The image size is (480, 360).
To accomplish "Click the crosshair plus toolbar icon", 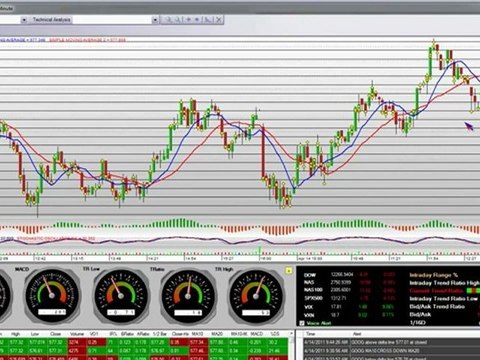I will tap(188, 20).
